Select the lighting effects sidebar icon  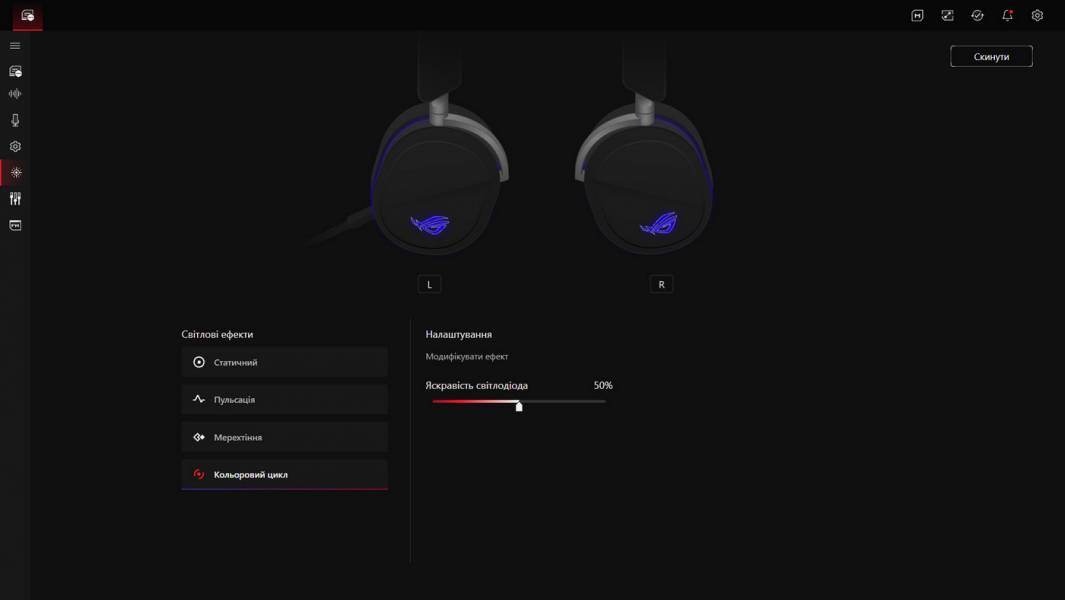16,173
